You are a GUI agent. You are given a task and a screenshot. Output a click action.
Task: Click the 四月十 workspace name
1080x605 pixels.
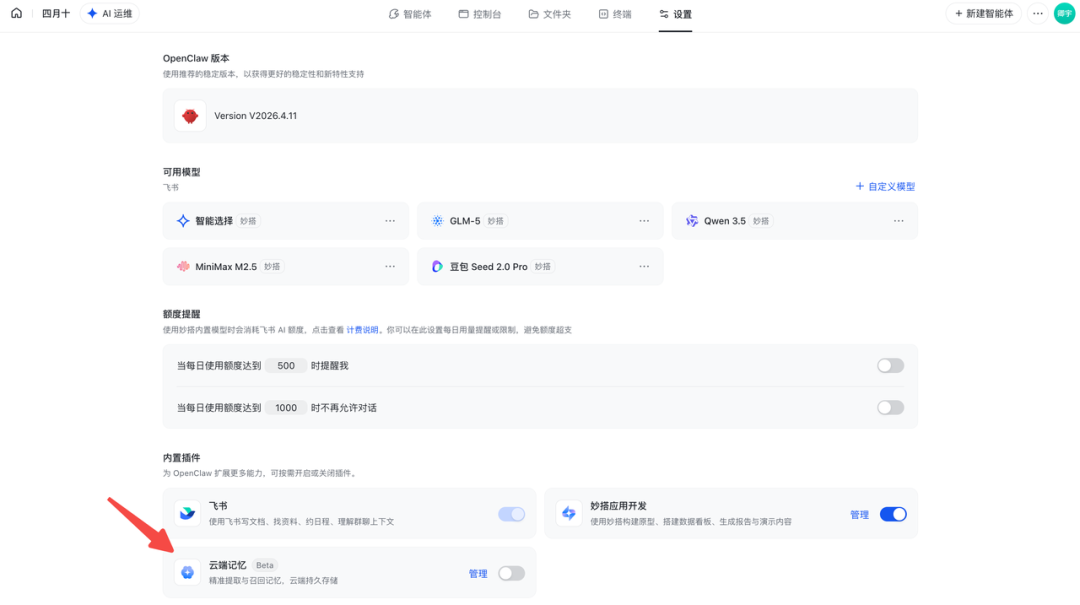click(x=56, y=14)
